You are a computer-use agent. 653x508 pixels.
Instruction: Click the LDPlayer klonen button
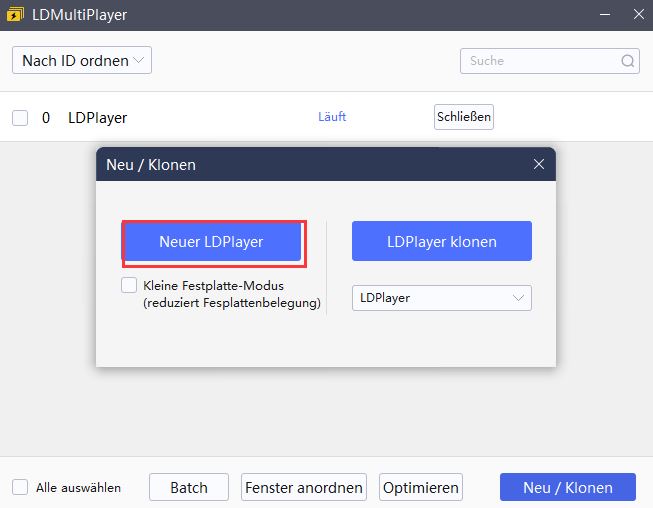[x=442, y=241]
